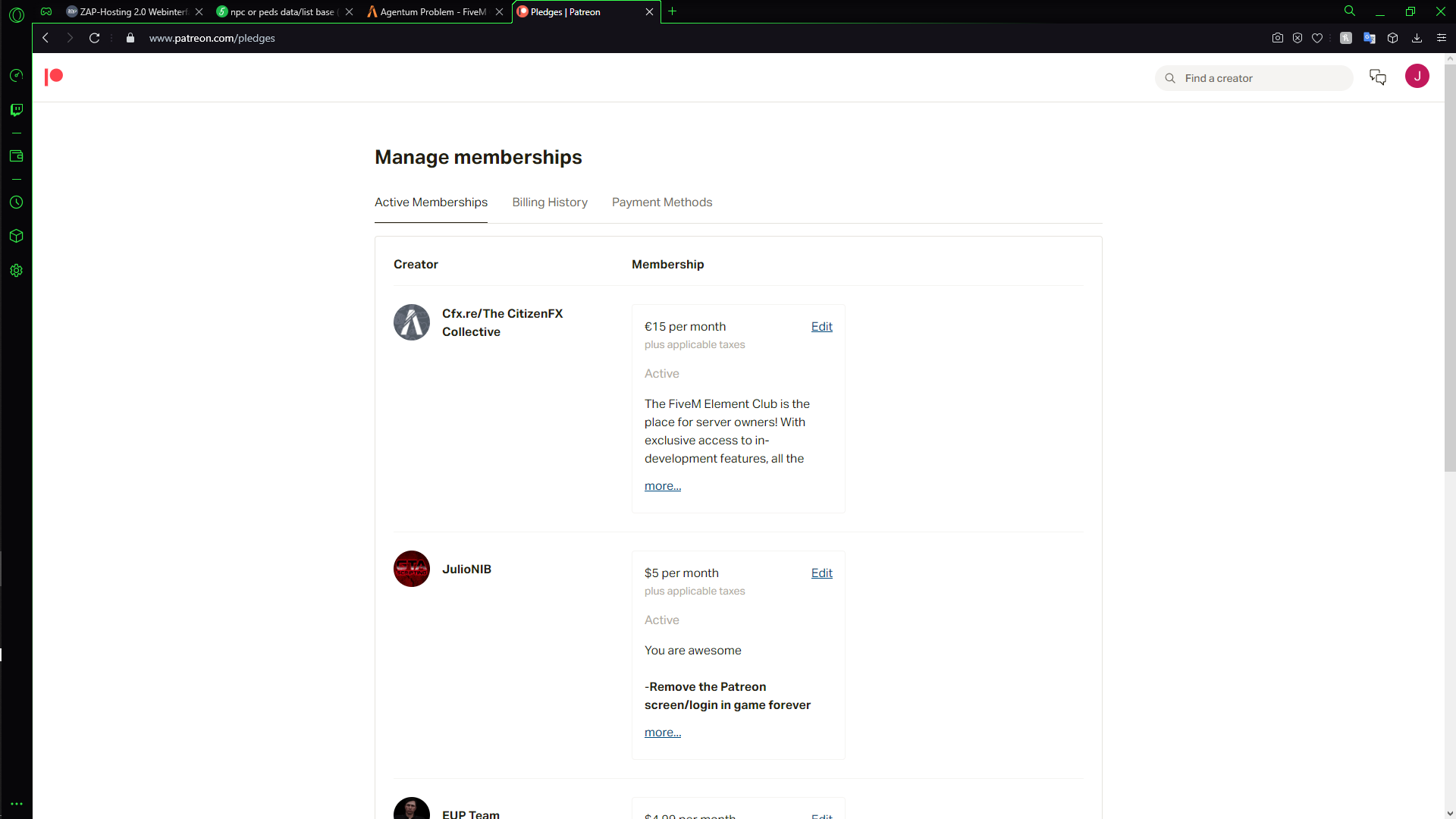The width and height of the screenshot is (1456, 819).
Task: Open the Downloads toolbar icon
Action: coord(1417,38)
